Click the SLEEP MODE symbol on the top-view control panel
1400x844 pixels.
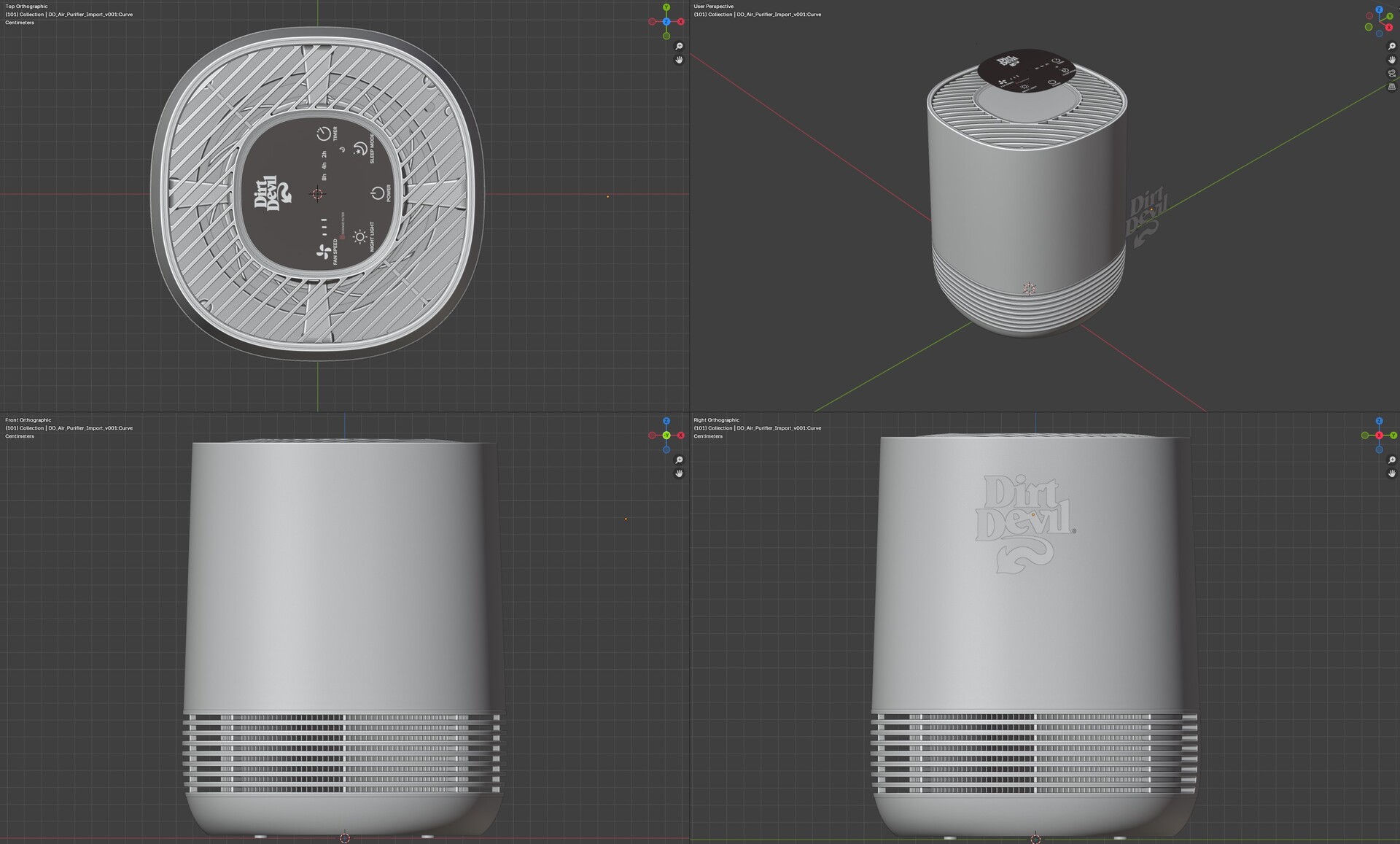click(359, 150)
